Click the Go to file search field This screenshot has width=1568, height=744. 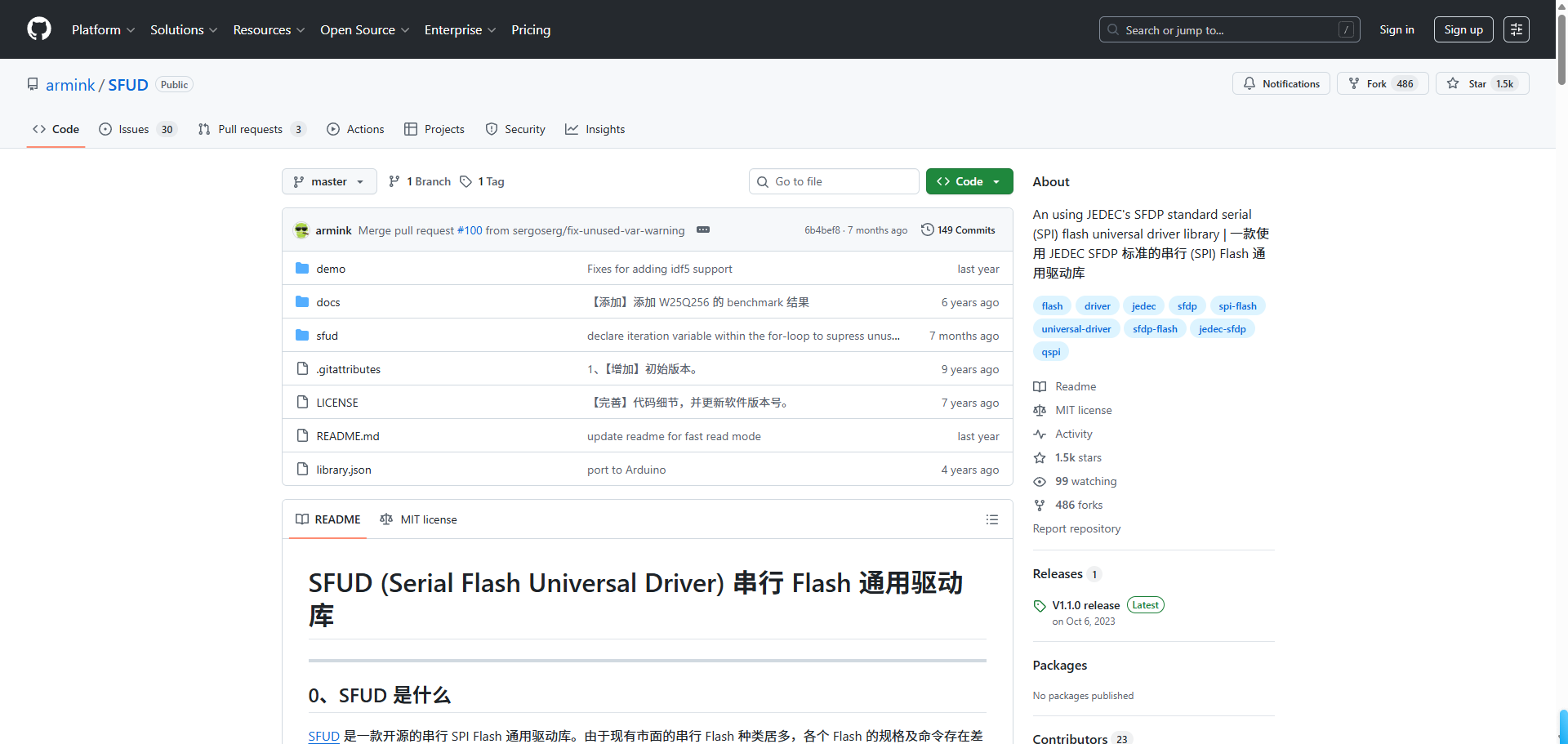pos(834,181)
